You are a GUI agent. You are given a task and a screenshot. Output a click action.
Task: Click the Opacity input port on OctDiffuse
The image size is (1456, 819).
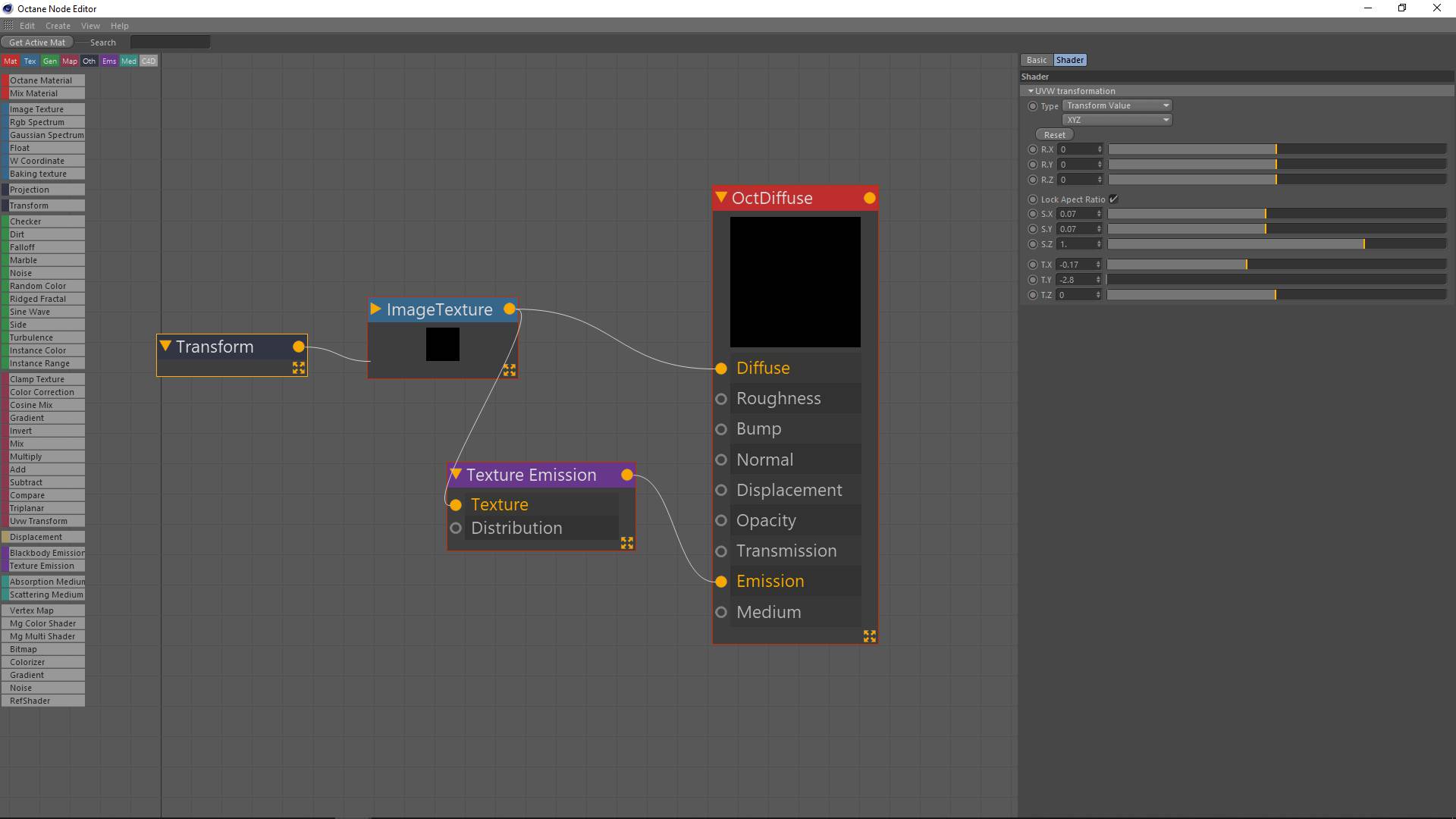(721, 520)
